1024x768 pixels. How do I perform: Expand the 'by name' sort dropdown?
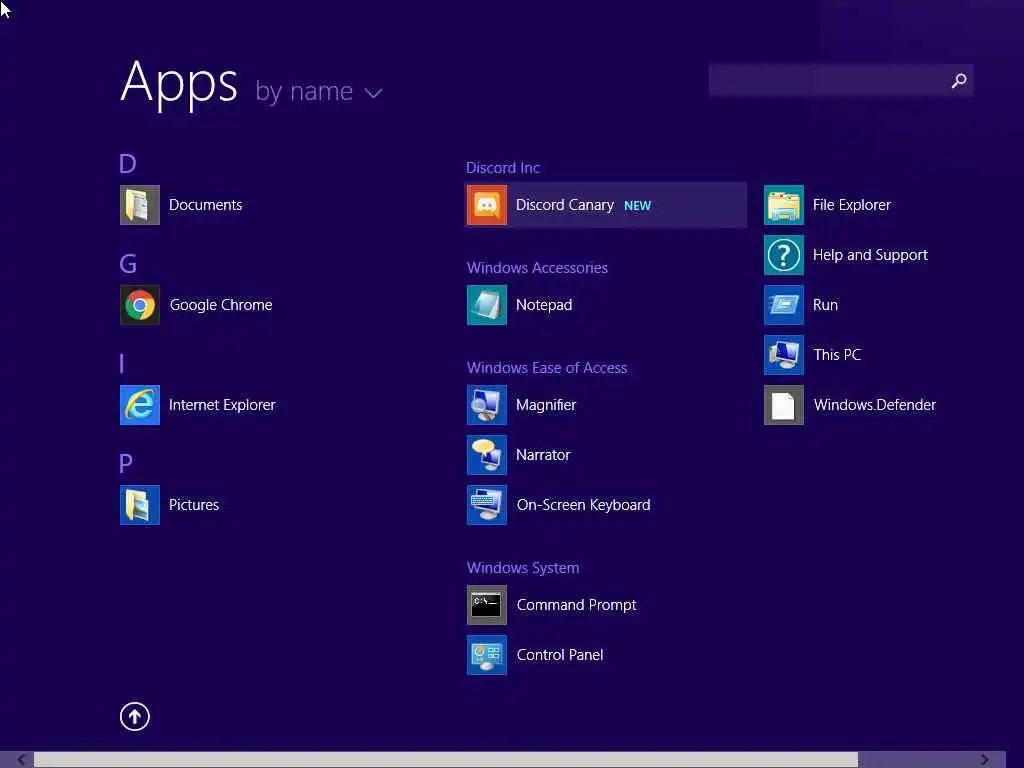tap(318, 92)
